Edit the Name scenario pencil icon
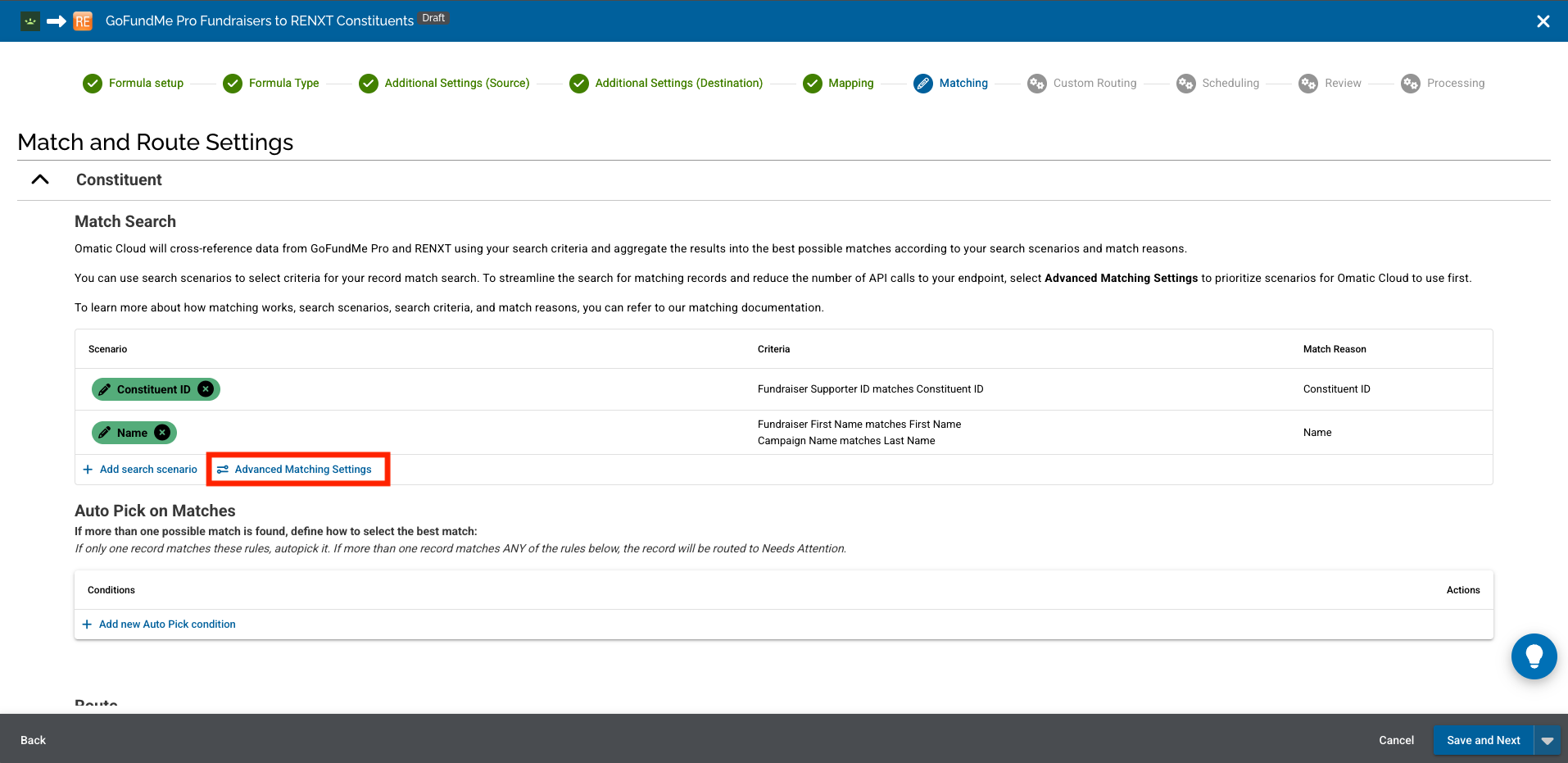The height and width of the screenshot is (763, 1568). pos(105,433)
